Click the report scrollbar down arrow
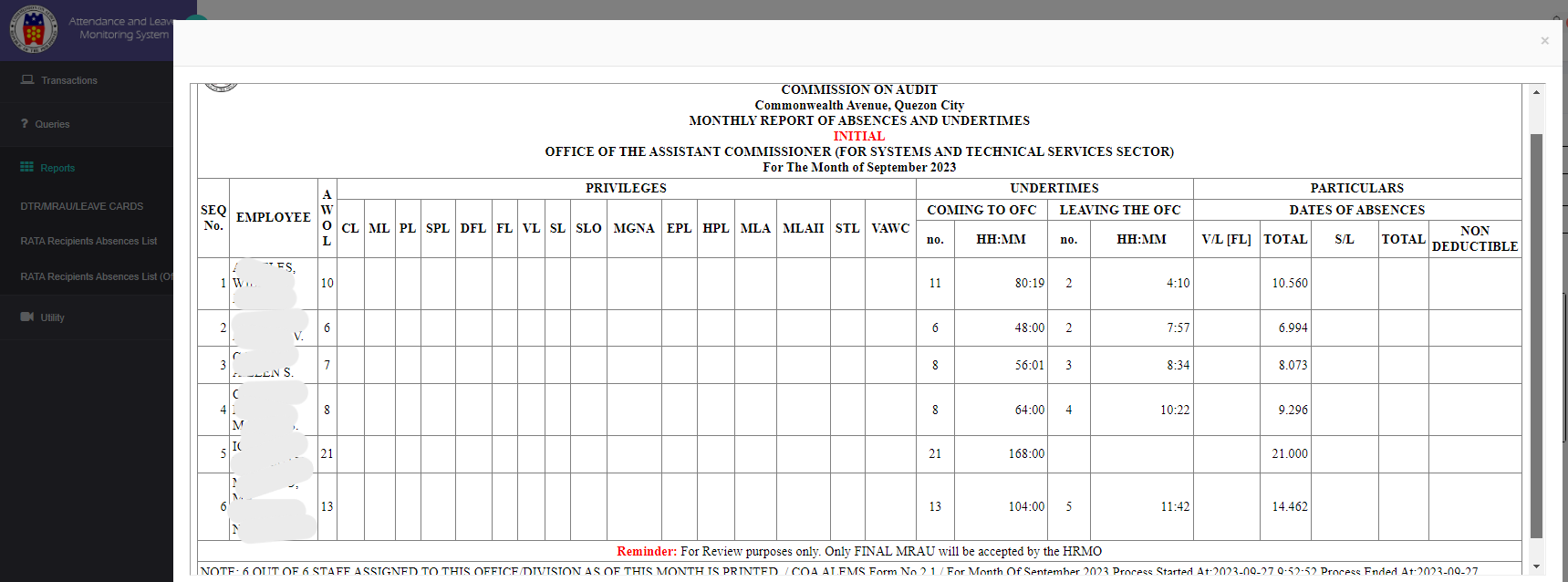The height and width of the screenshot is (582, 1568). [x=1536, y=566]
